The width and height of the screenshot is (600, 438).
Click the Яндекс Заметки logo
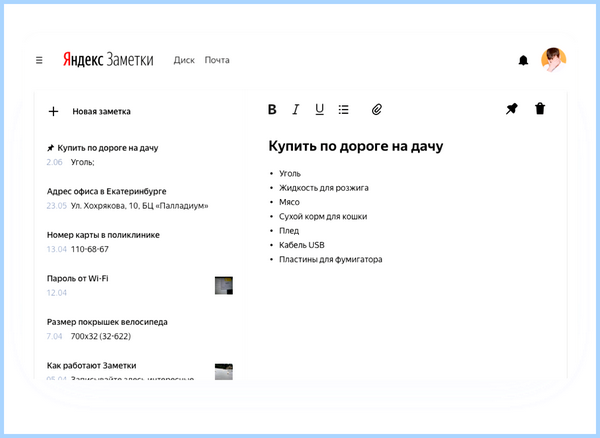tap(108, 59)
